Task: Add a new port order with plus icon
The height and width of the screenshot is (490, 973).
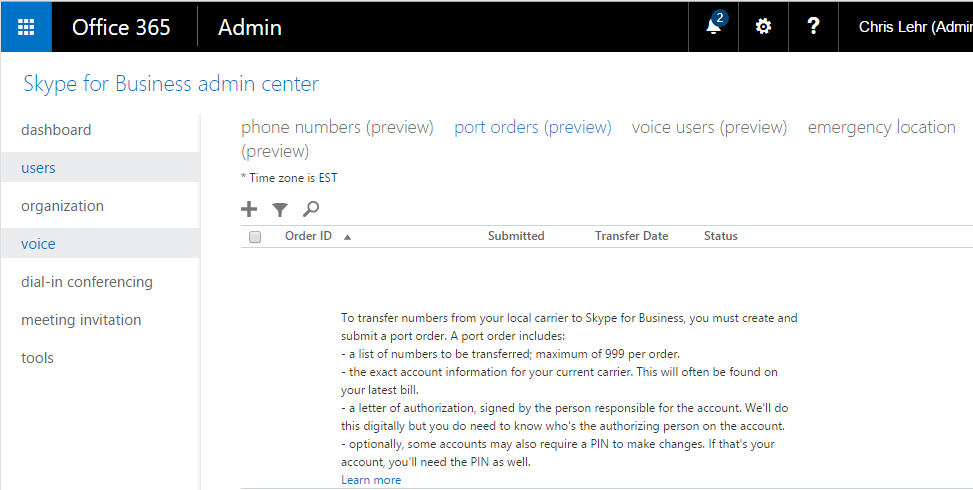Action: [249, 209]
